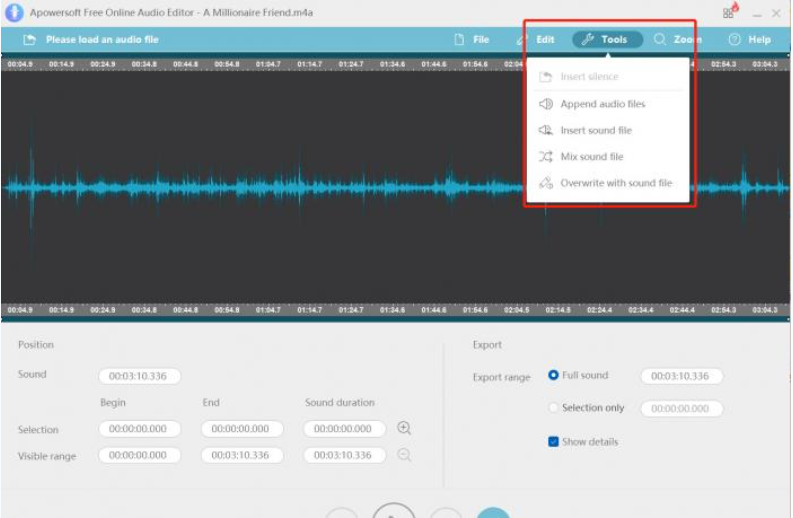The image size is (793, 518).
Task: Click the Tools wrench icon
Action: click(587, 39)
